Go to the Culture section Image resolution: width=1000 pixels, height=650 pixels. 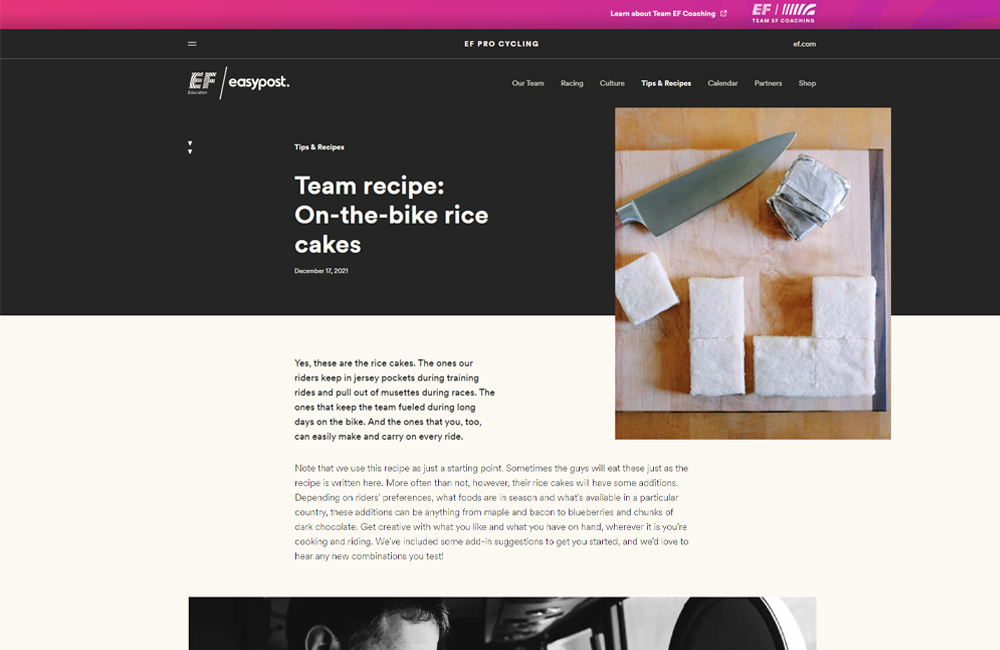pyautogui.click(x=612, y=83)
